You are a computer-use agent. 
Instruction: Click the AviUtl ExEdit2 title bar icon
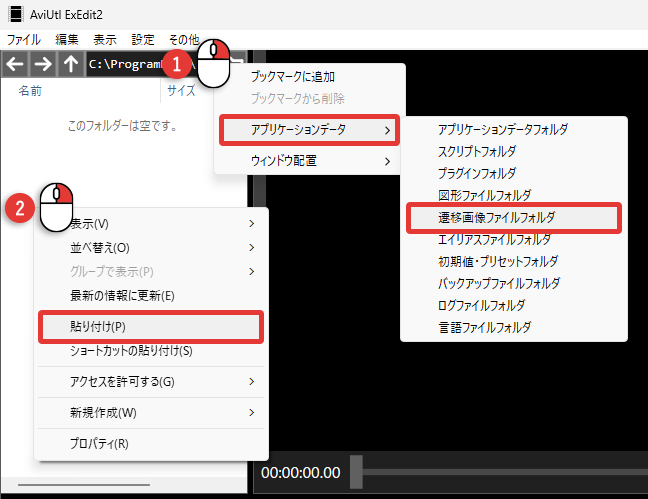pos(15,15)
